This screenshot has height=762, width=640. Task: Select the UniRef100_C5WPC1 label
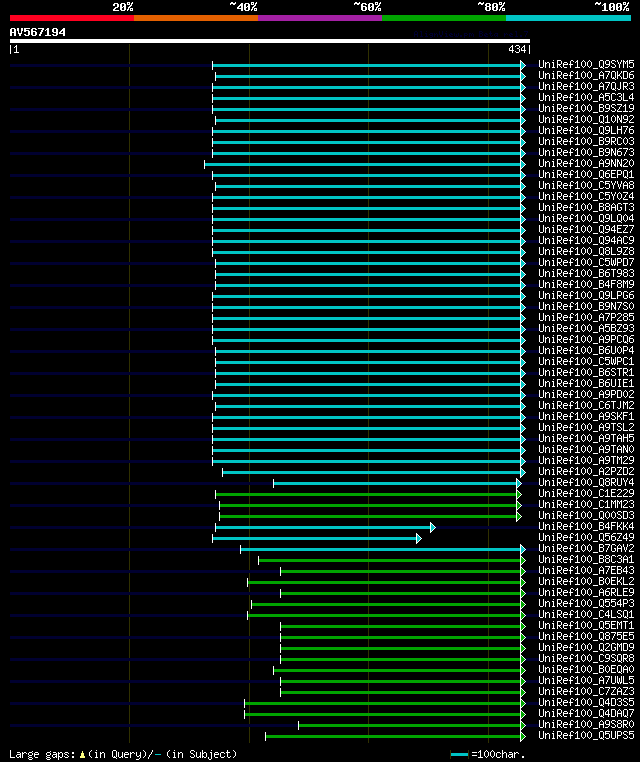click(586, 361)
